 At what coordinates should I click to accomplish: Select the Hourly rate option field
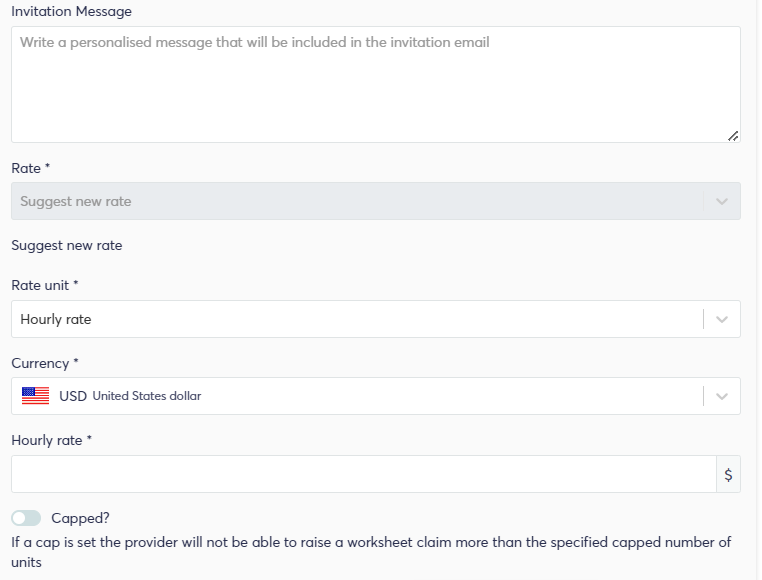click(x=376, y=319)
